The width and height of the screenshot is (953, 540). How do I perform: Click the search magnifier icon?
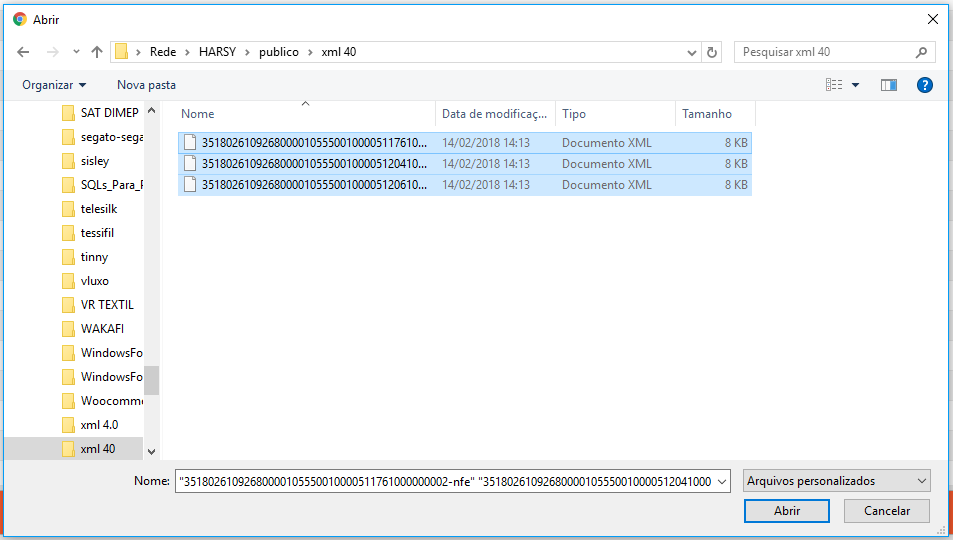921,52
